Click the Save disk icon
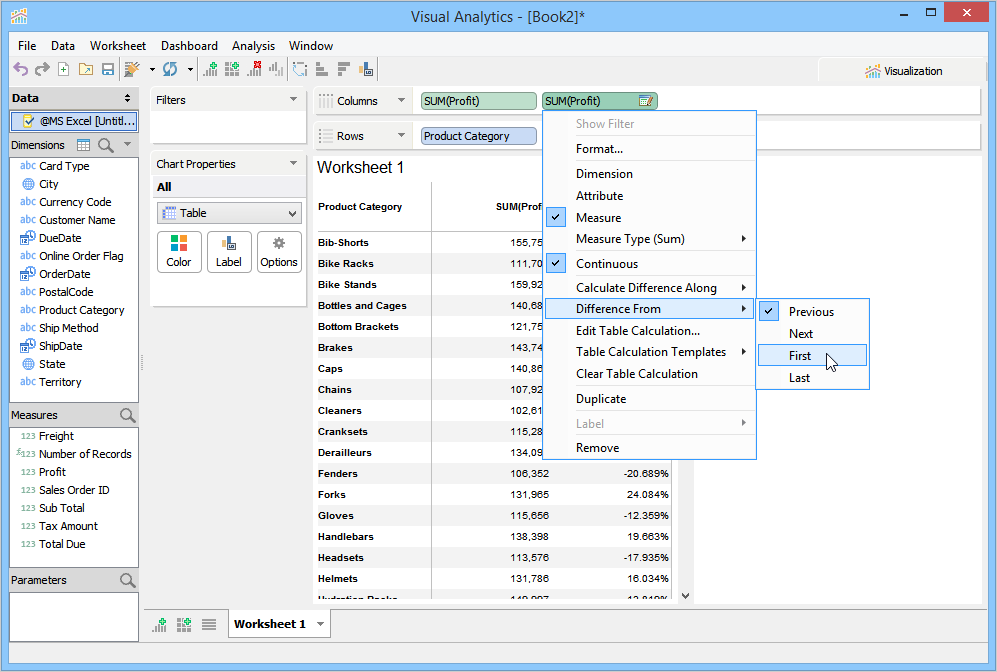Screen dimensions: 997x672 [x=106, y=69]
